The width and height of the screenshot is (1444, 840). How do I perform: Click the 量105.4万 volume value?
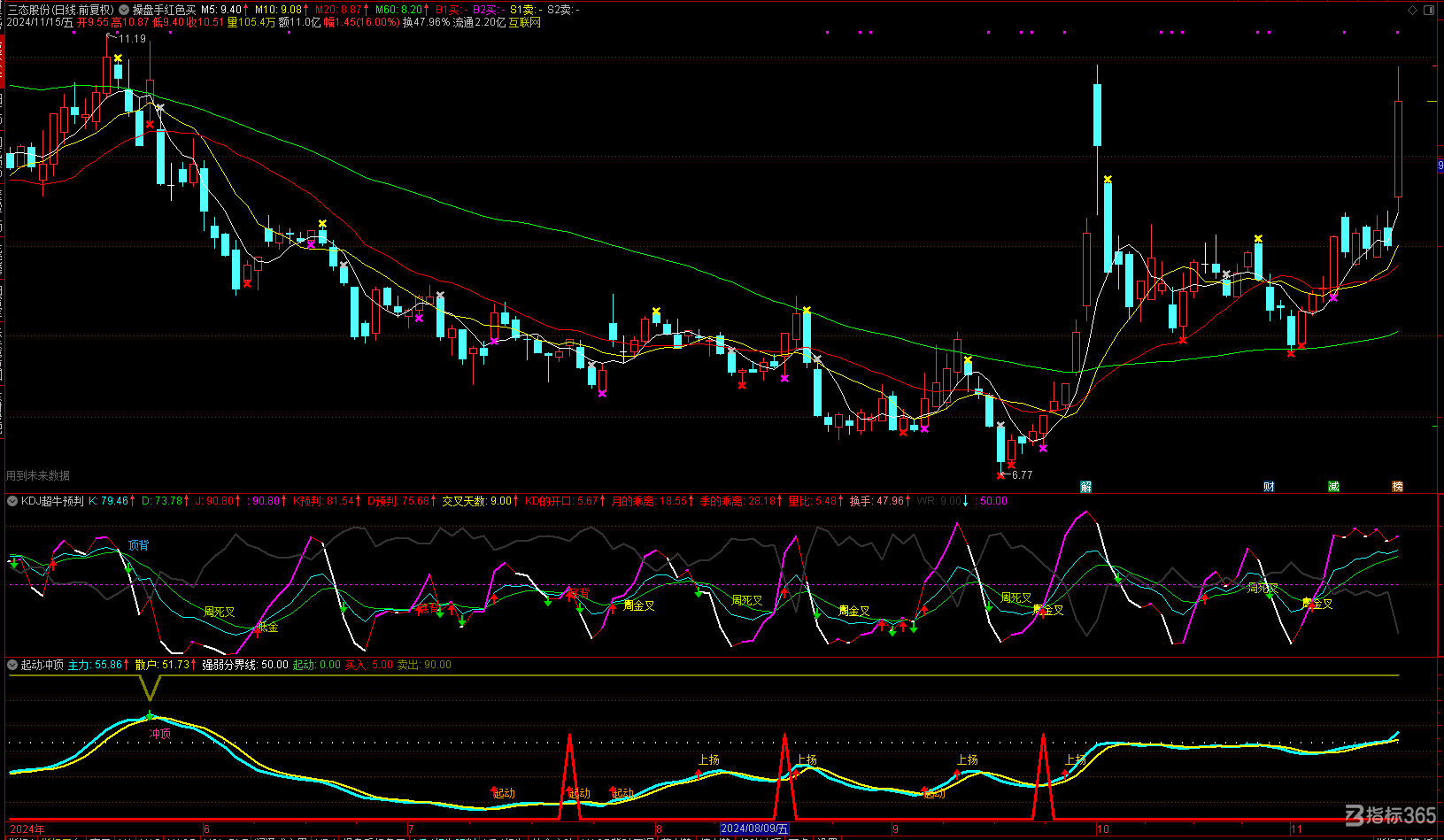(x=251, y=22)
